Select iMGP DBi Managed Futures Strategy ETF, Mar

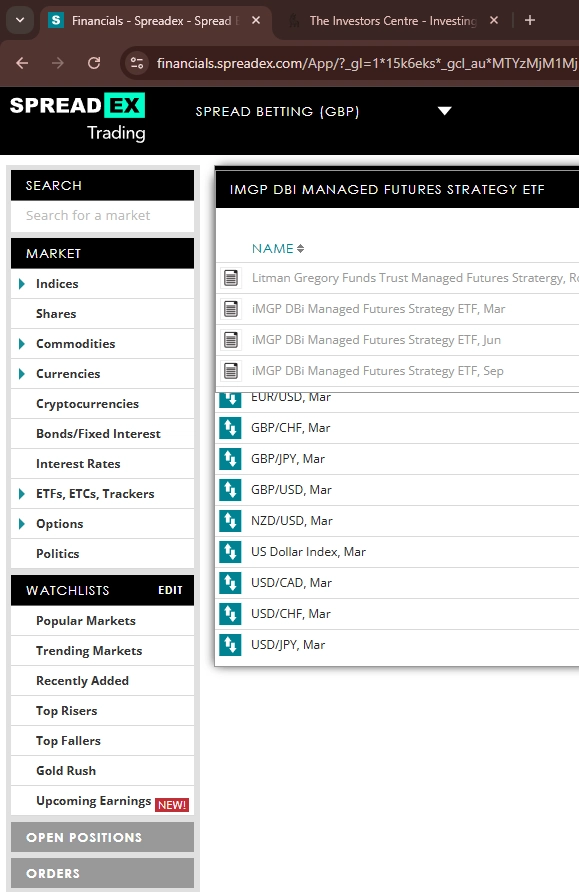(x=378, y=309)
